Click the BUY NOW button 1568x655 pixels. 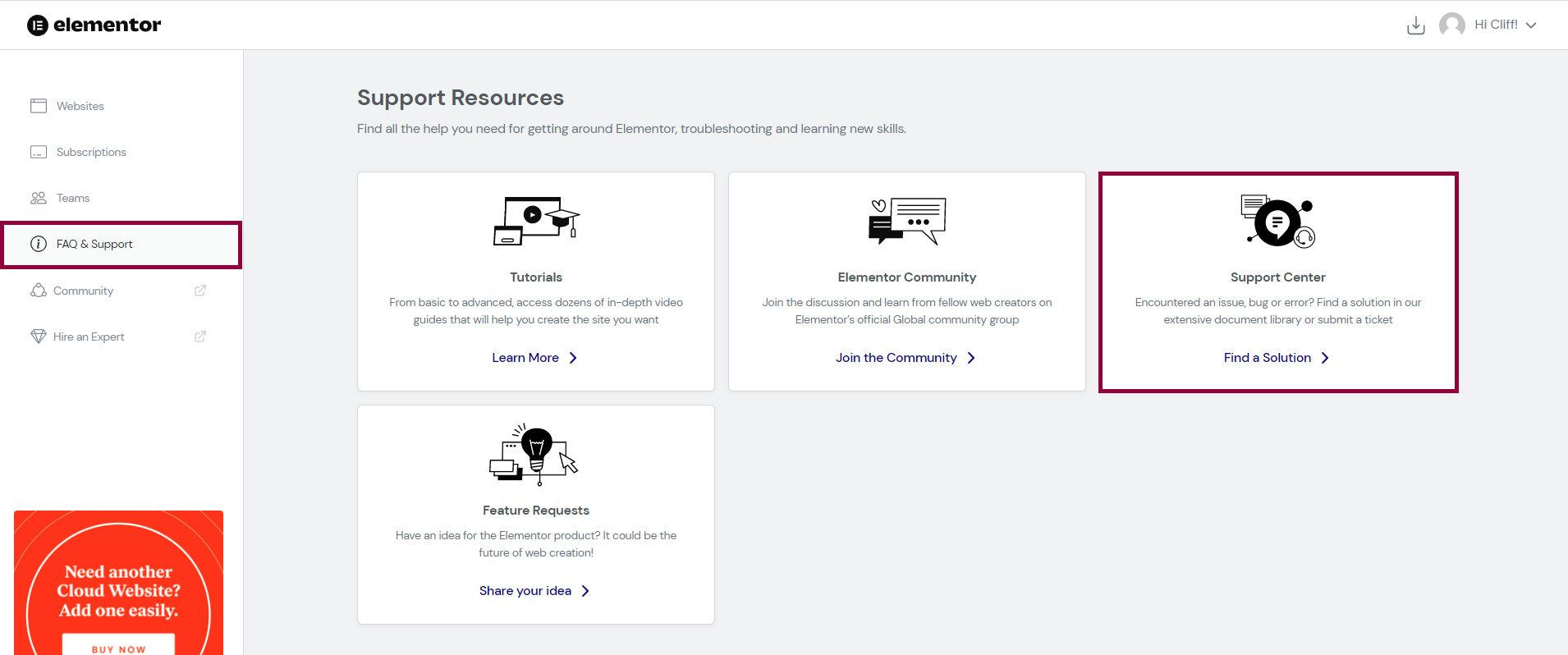point(118,646)
